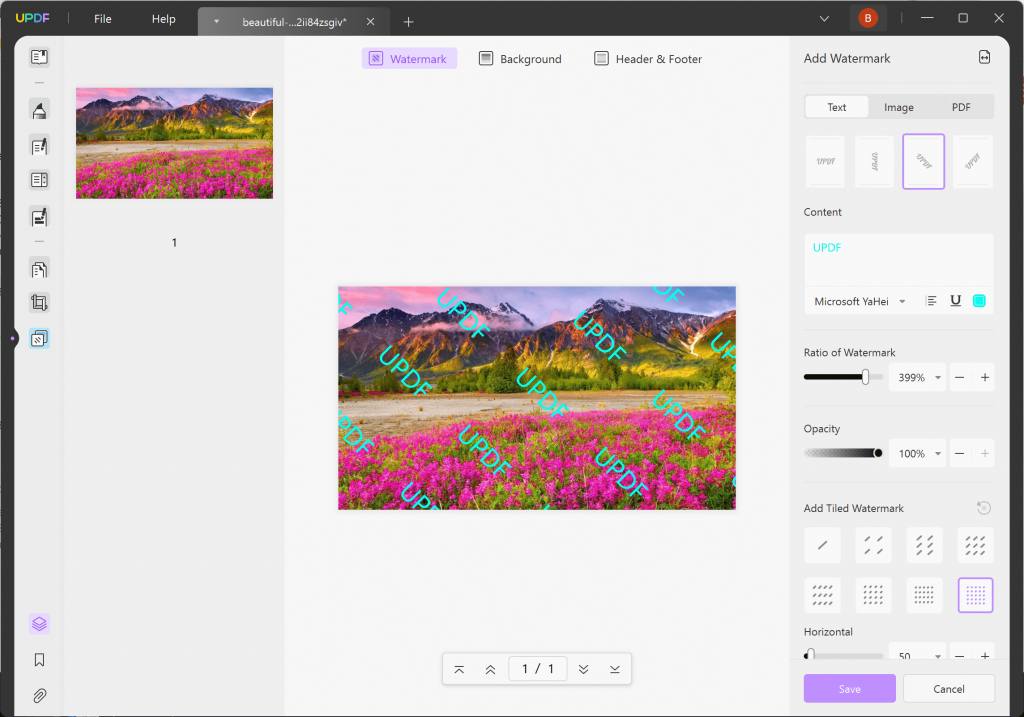Click the export icon beside Add Watermark title

(x=985, y=58)
